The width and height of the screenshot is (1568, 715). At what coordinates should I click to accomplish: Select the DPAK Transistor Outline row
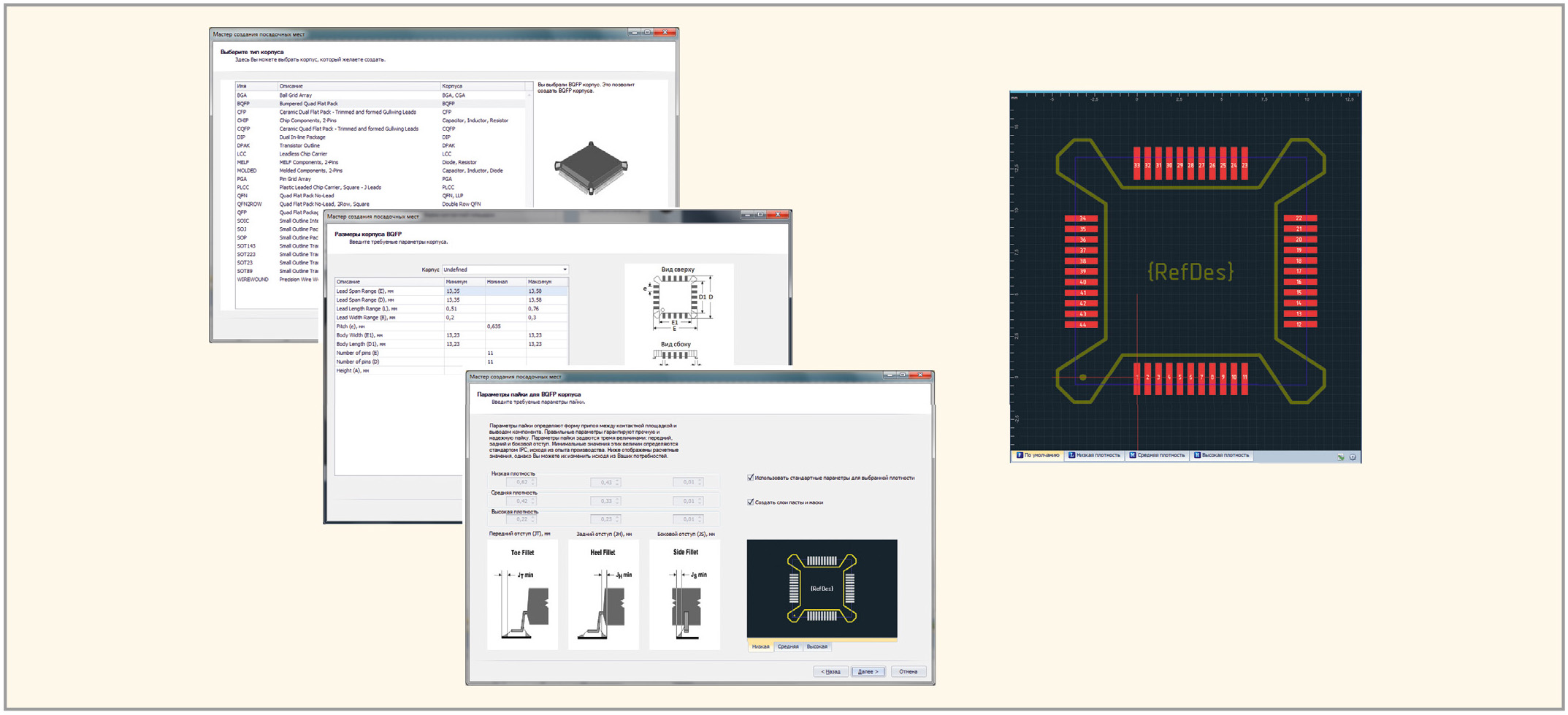point(380,146)
